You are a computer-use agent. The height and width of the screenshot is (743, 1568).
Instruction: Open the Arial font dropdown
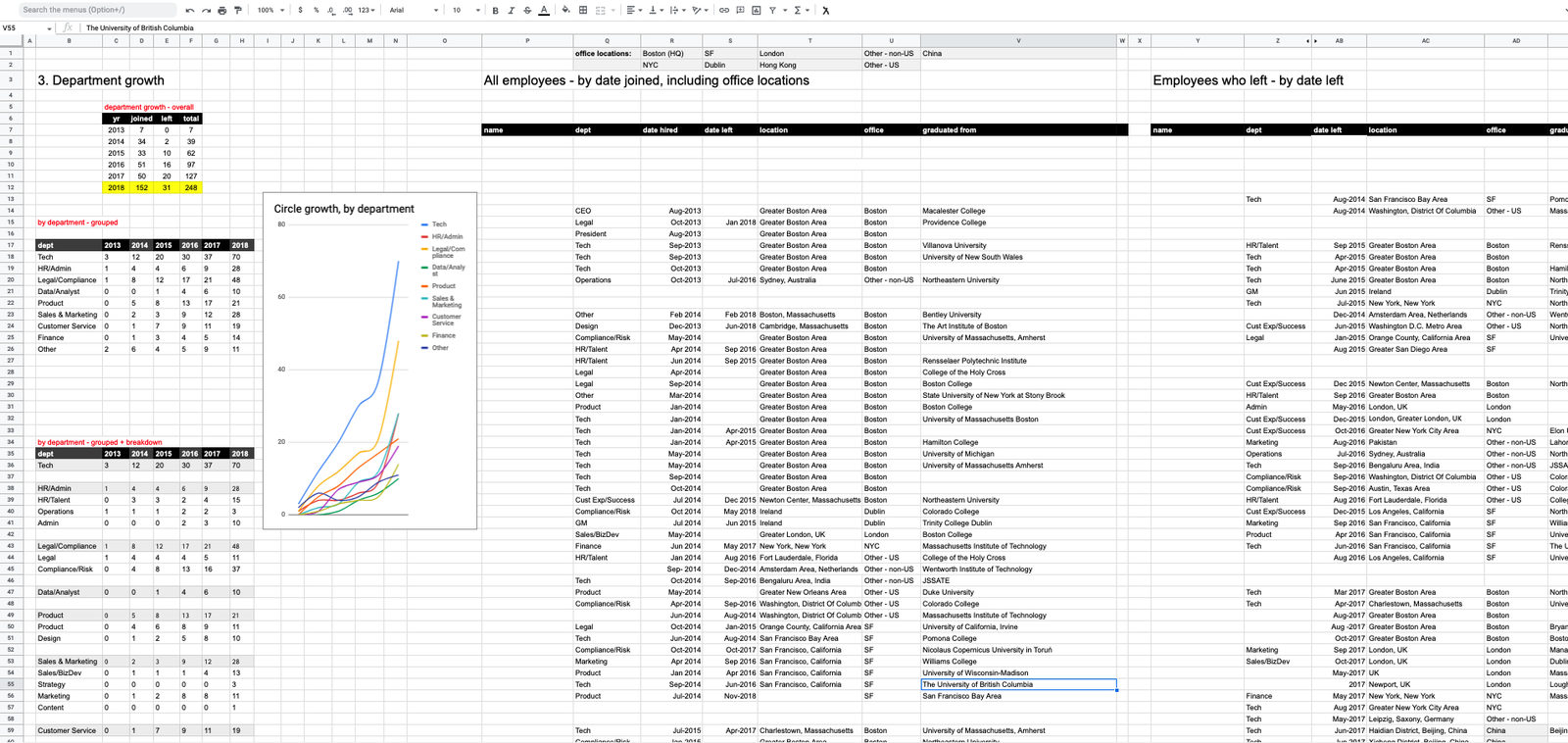(414, 10)
